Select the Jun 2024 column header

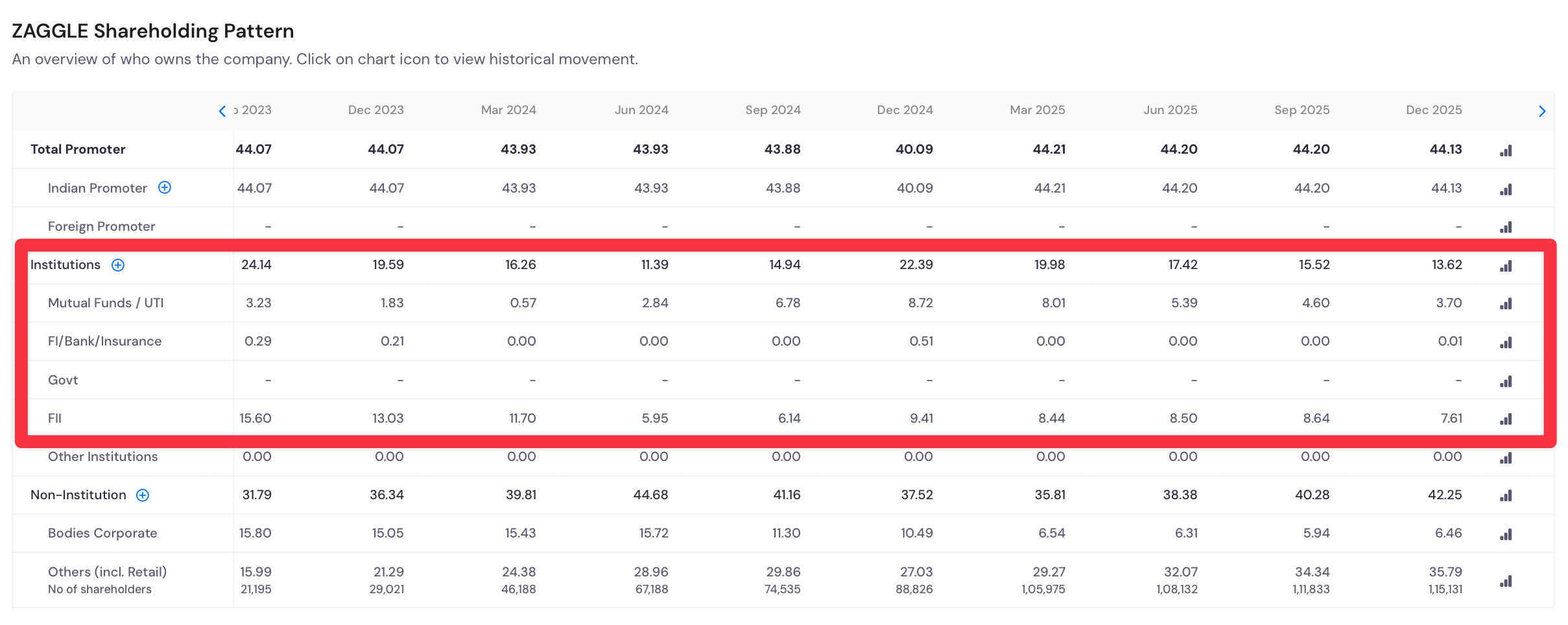tap(641, 110)
